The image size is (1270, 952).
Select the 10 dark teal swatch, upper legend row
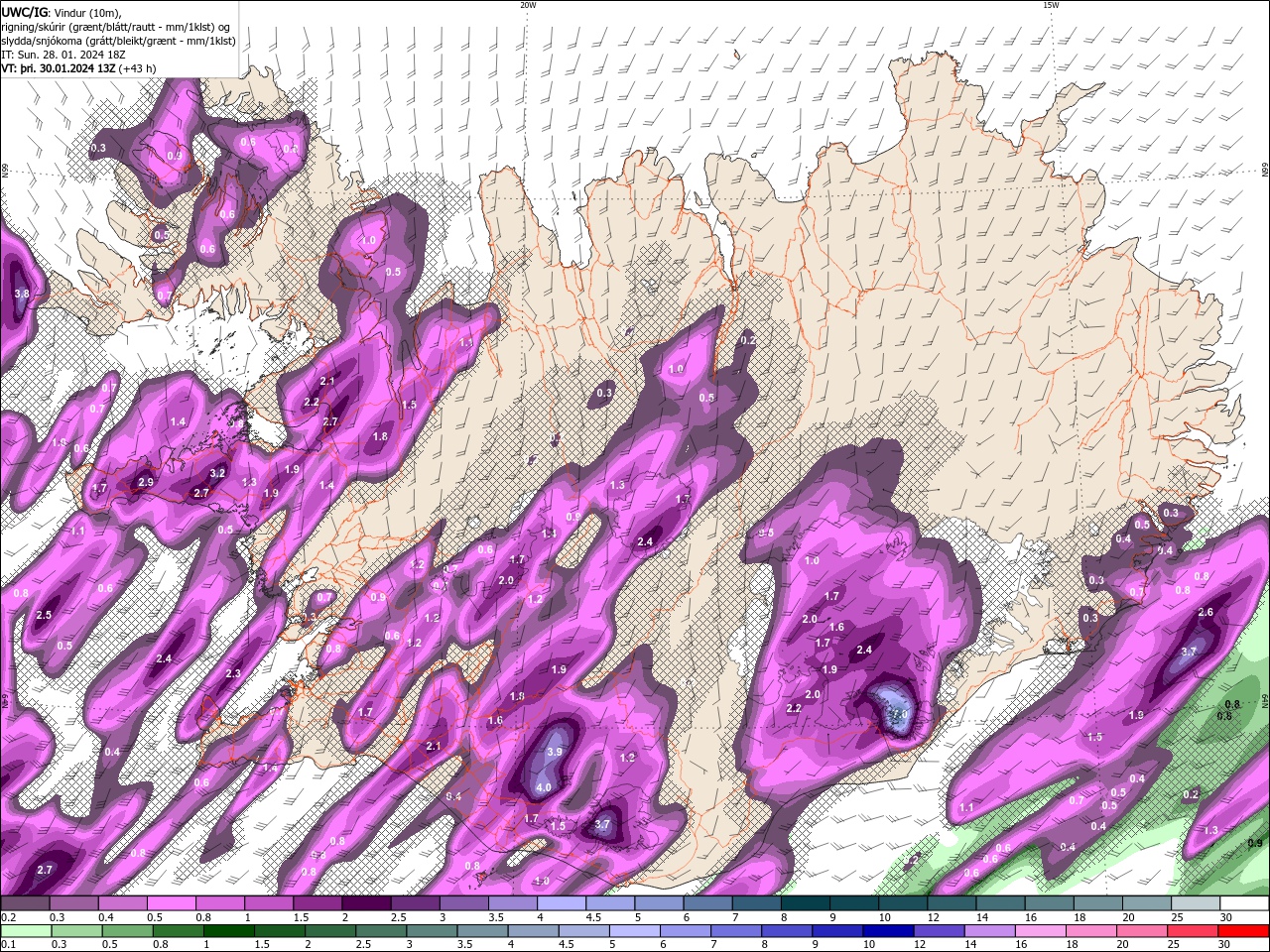coord(903,903)
